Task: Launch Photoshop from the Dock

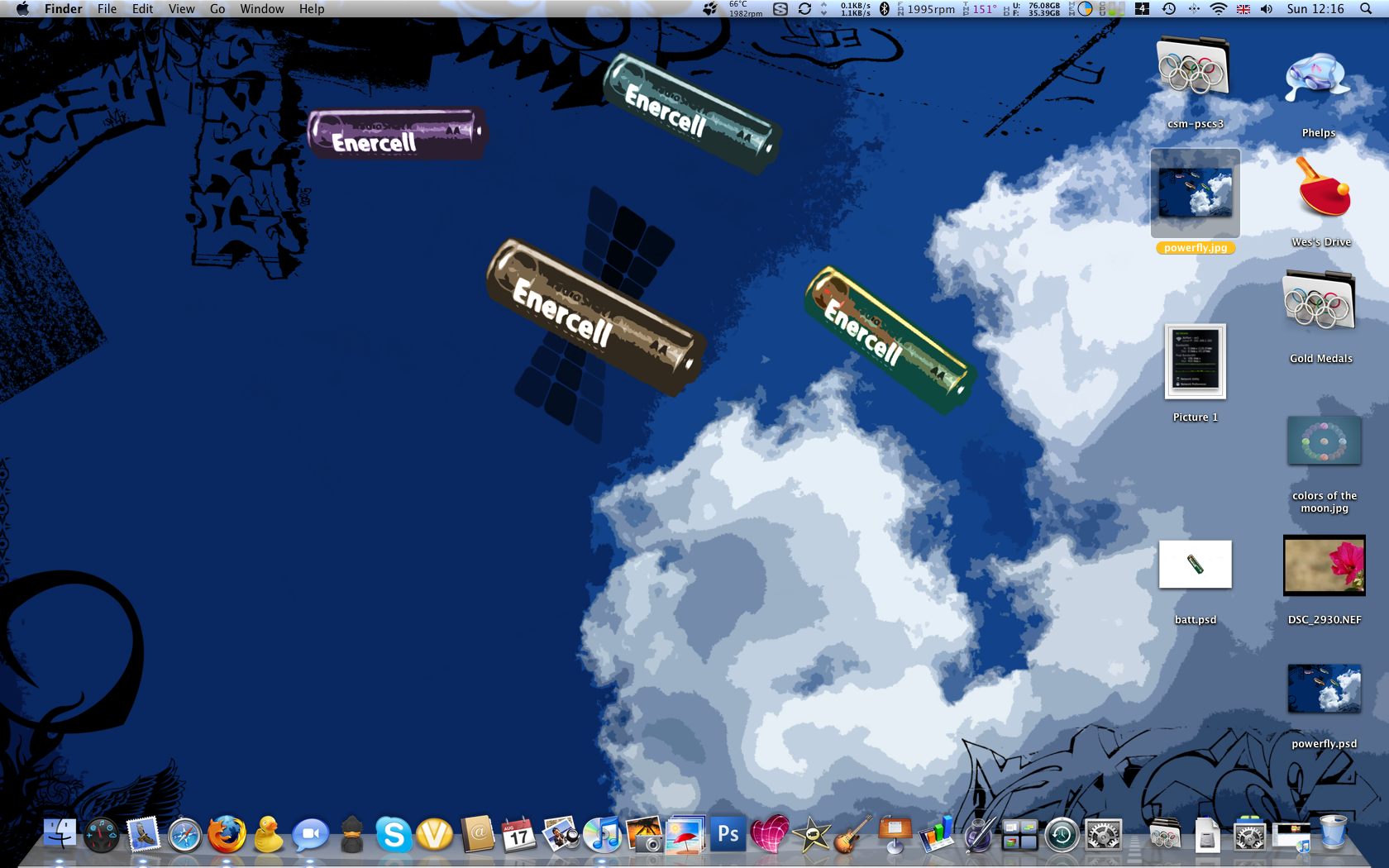Action: click(x=728, y=834)
